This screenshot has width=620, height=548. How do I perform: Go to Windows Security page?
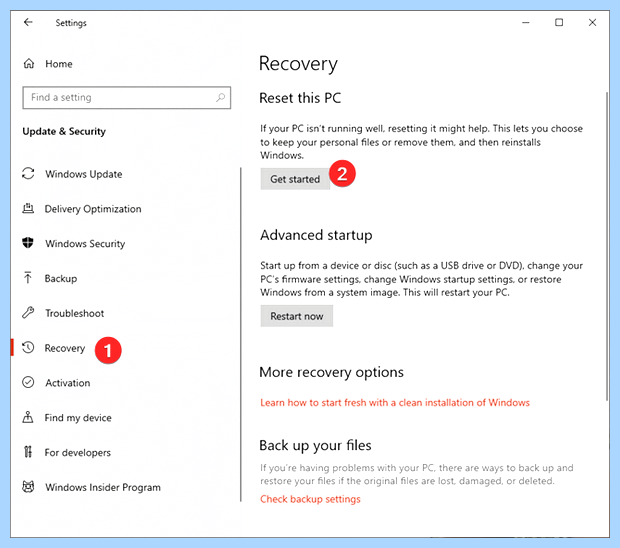(x=85, y=244)
